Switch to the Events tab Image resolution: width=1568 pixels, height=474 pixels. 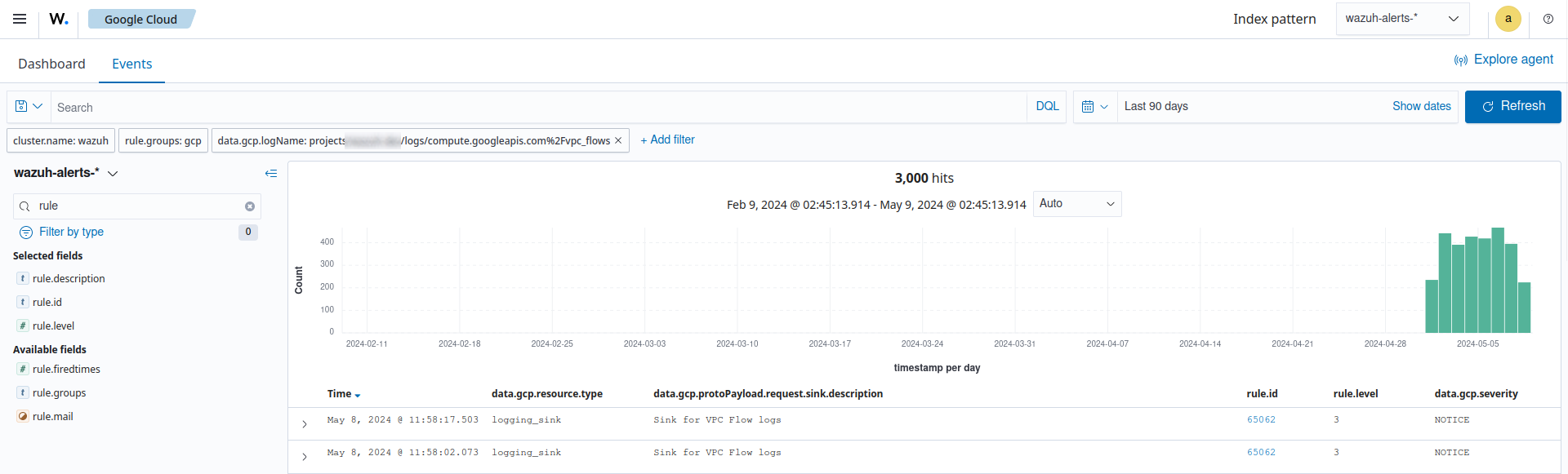coord(131,64)
